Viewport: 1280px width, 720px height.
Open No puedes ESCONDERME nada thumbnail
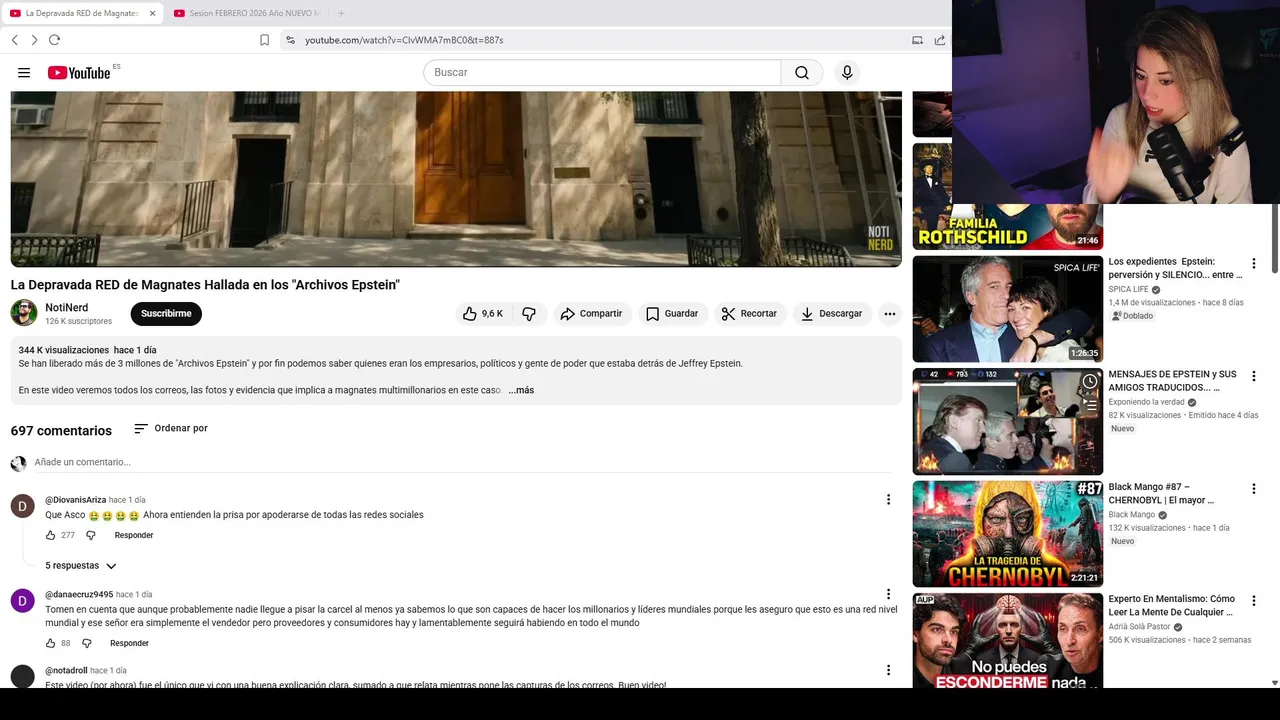[x=1007, y=641]
